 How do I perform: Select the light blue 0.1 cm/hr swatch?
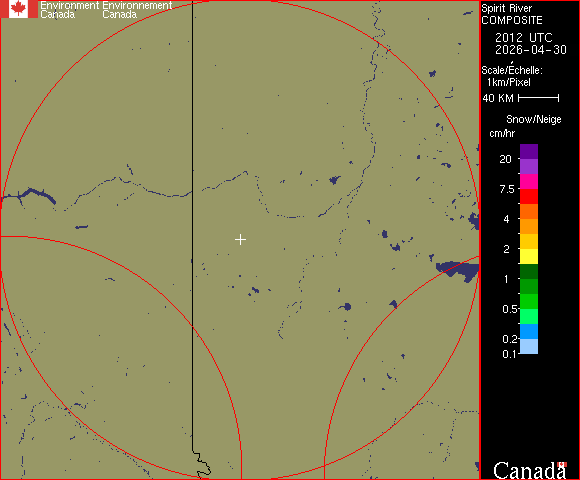tap(529, 347)
